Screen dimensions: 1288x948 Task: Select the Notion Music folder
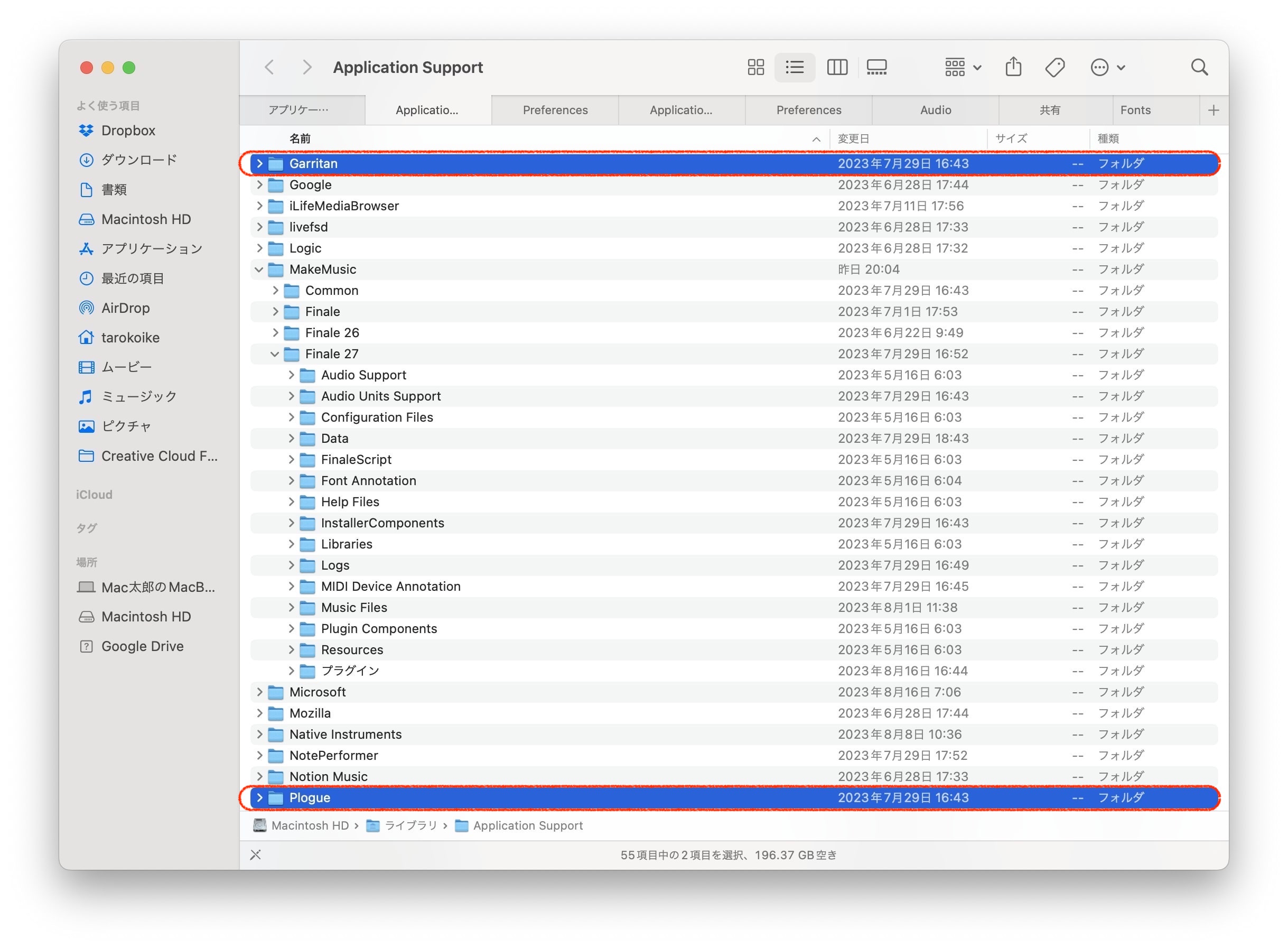coord(734,776)
